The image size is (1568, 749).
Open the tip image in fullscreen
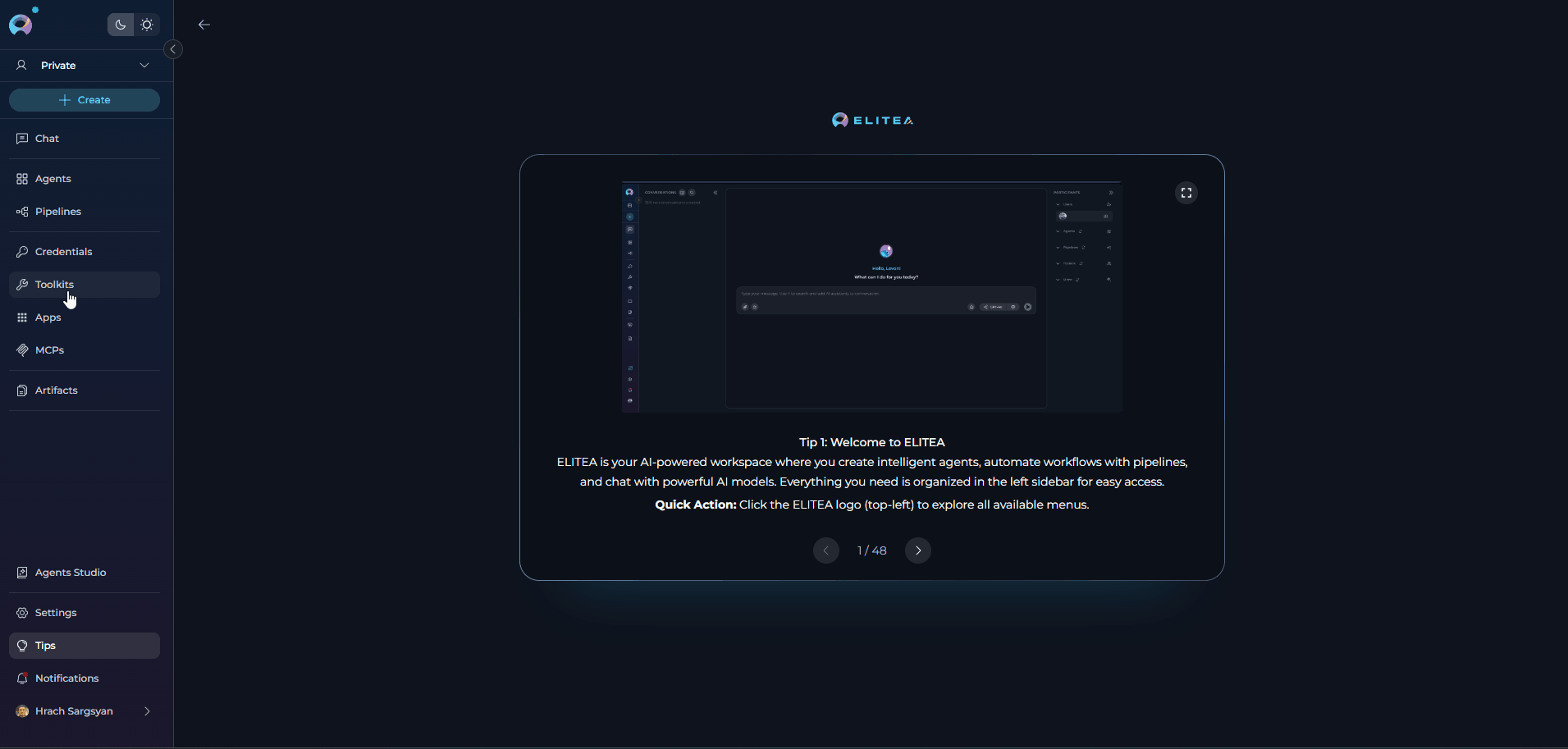(x=1186, y=193)
